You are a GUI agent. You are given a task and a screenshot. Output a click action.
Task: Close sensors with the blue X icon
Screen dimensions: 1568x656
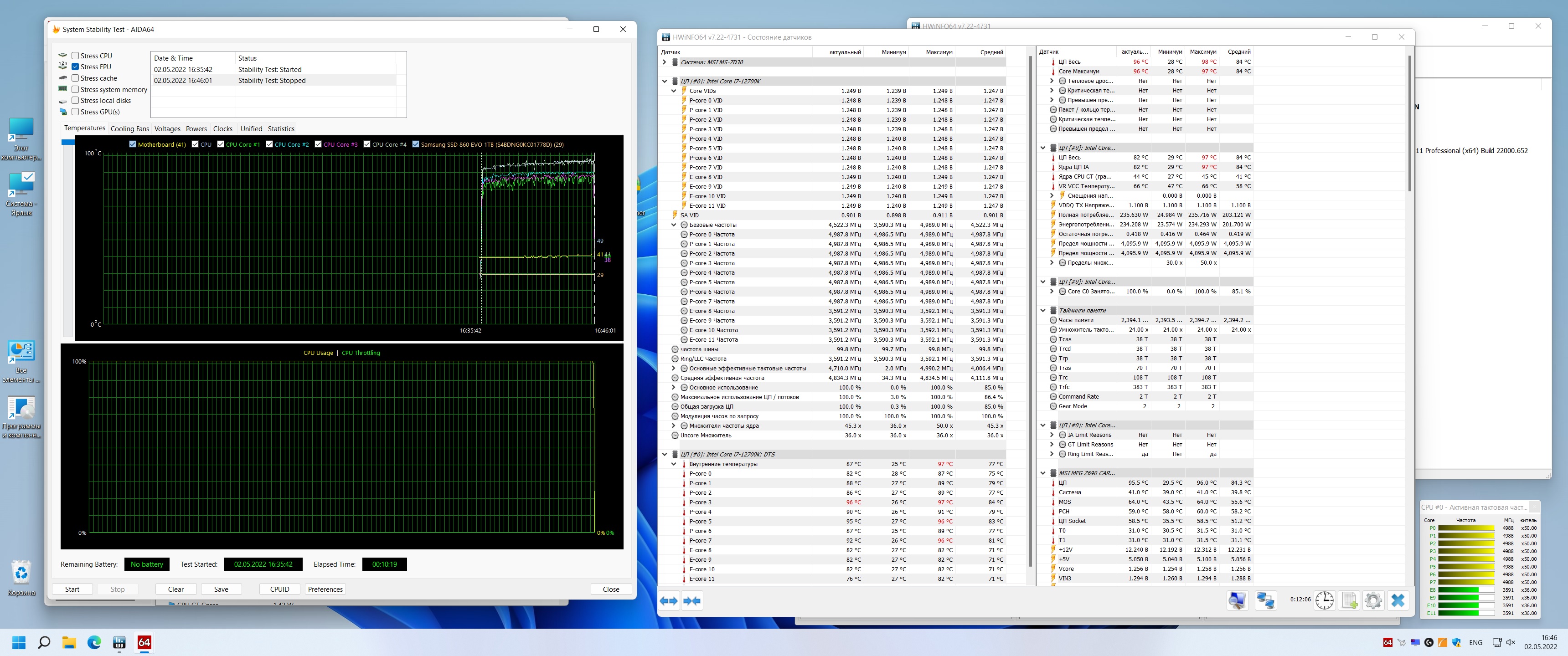click(1398, 600)
